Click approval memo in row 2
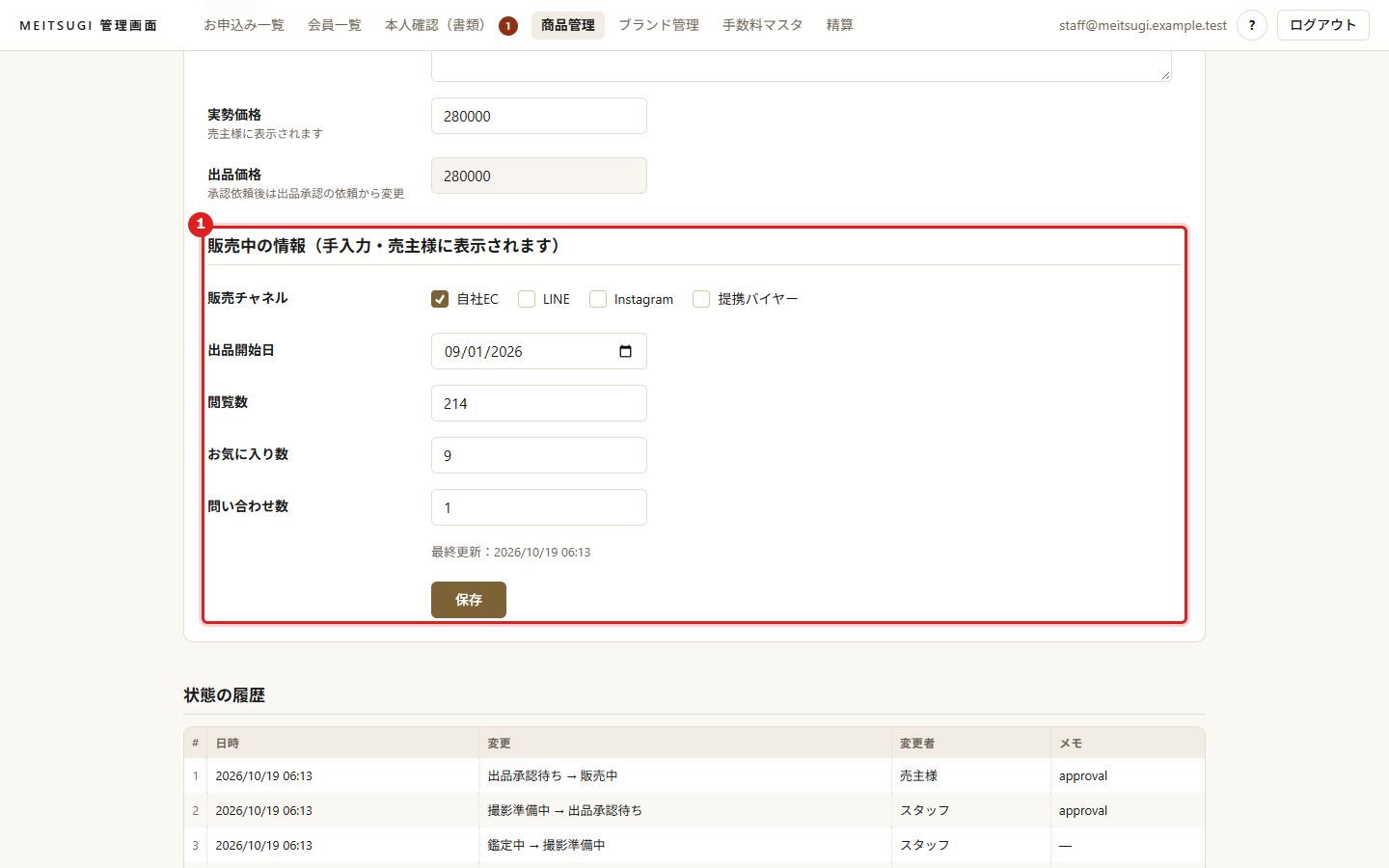 [1083, 810]
